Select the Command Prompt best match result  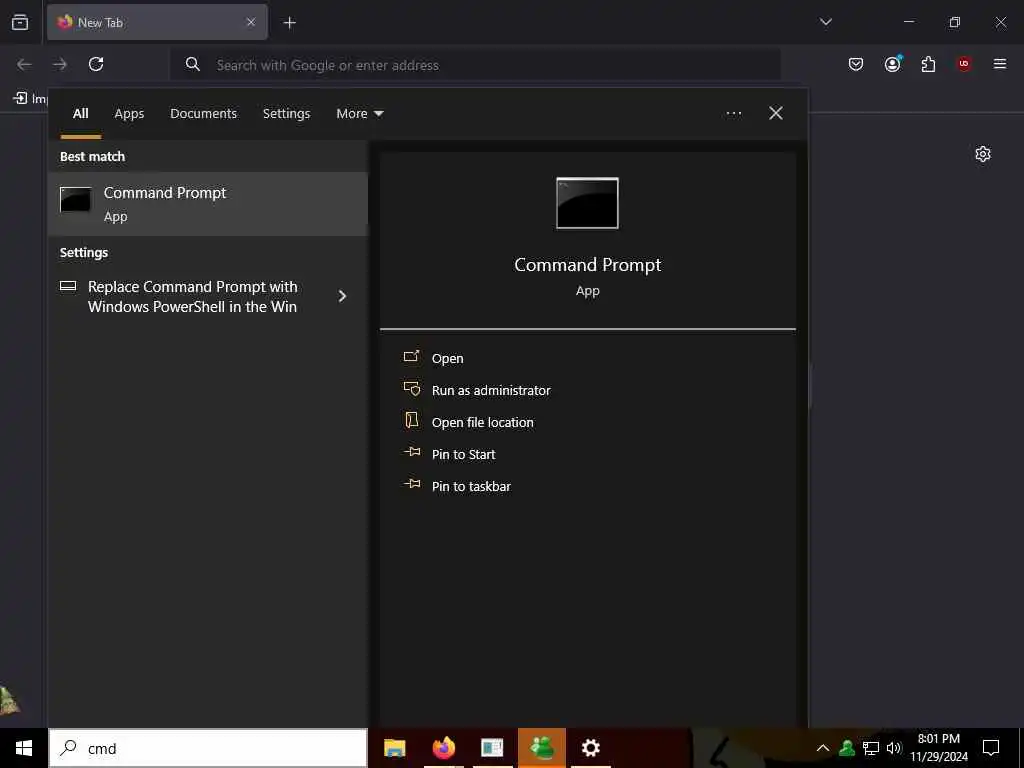pos(208,204)
